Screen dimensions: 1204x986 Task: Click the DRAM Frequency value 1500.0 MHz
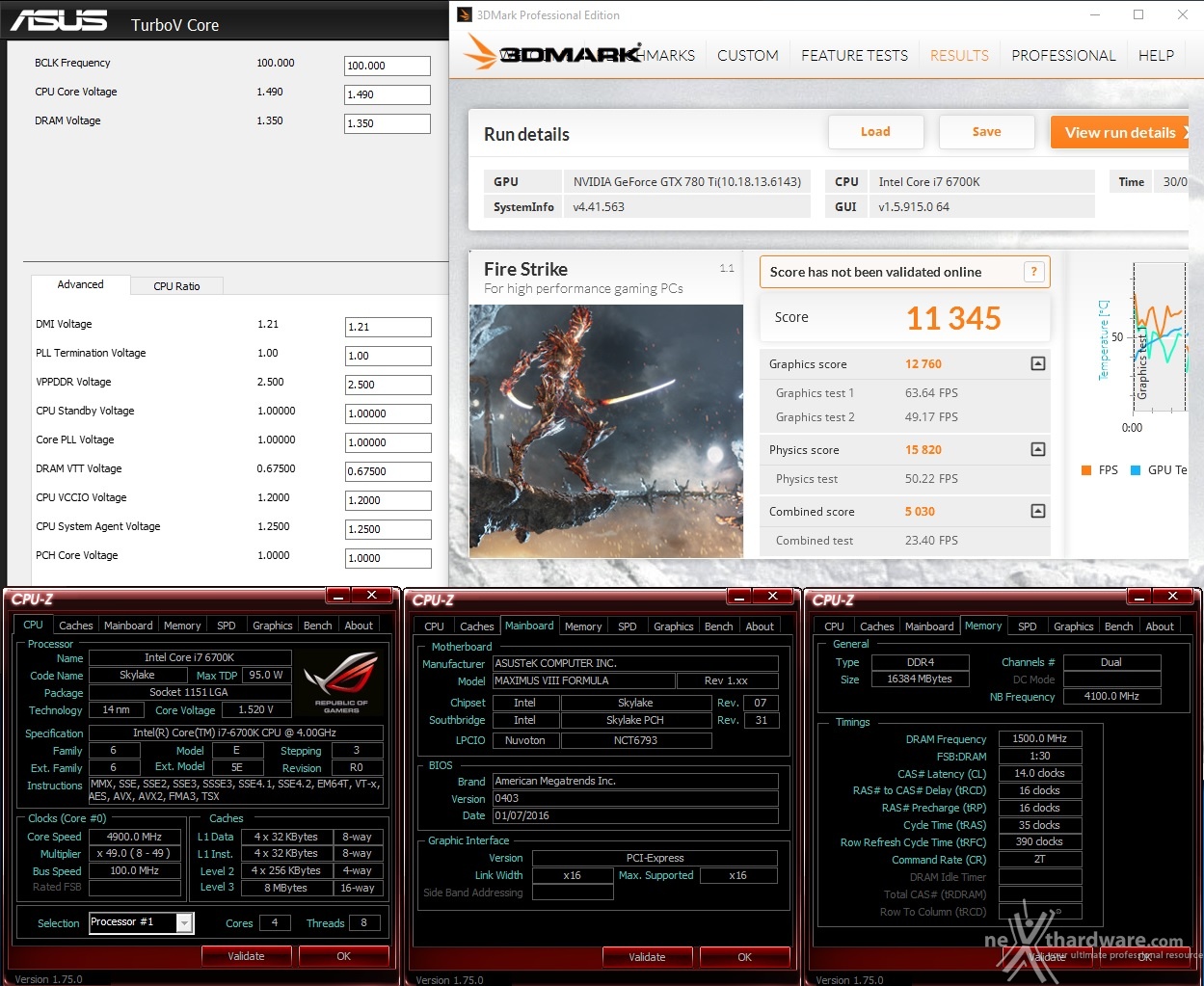tap(1039, 738)
